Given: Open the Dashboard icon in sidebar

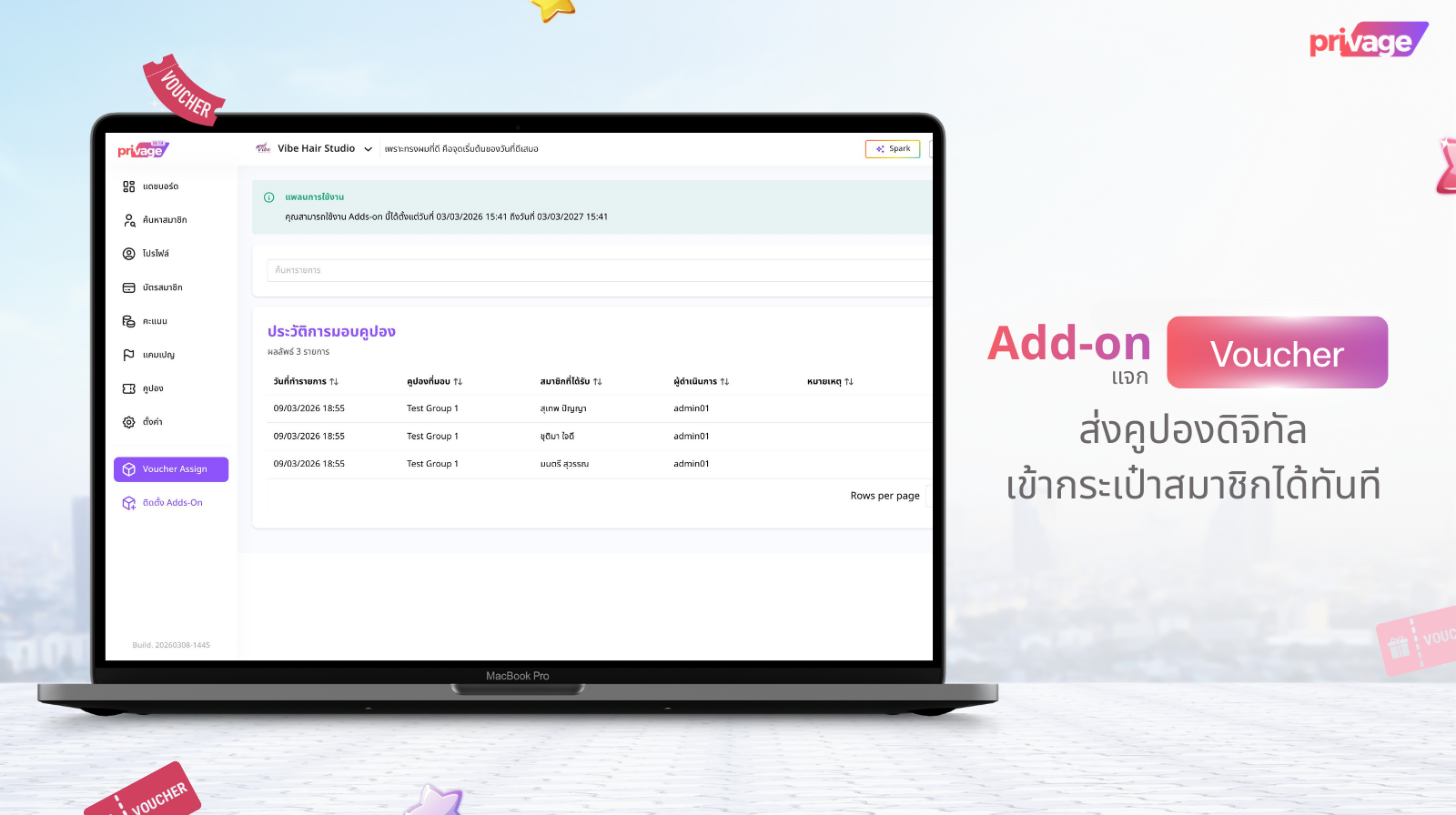Looking at the screenshot, I should coord(129,186).
